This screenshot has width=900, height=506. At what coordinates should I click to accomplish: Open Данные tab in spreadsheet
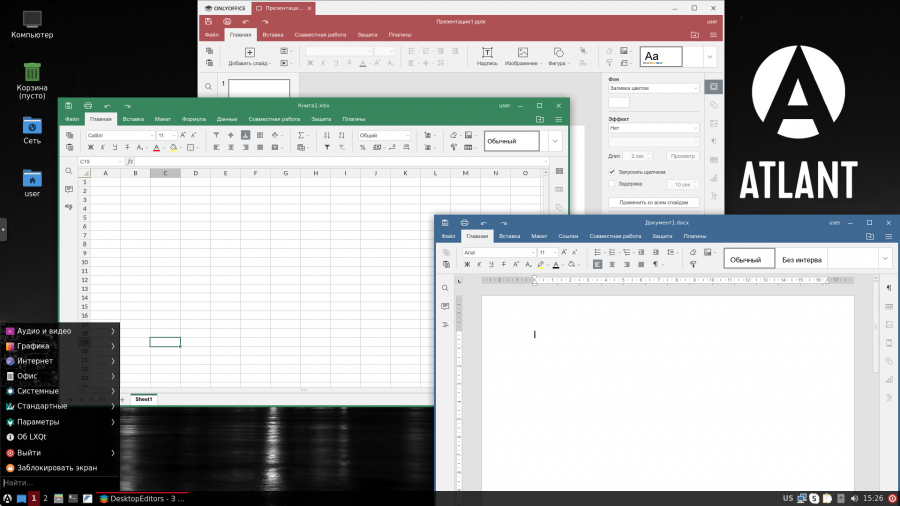coord(227,119)
